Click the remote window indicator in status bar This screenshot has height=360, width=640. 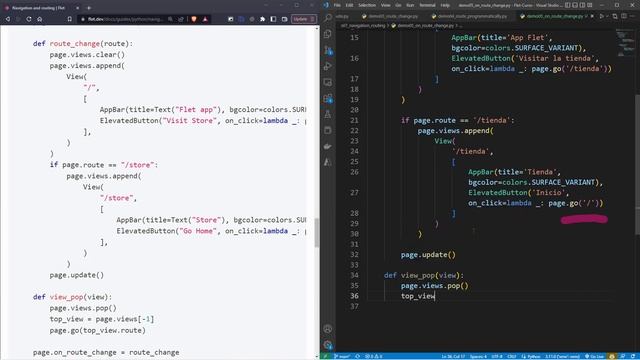point(325,356)
